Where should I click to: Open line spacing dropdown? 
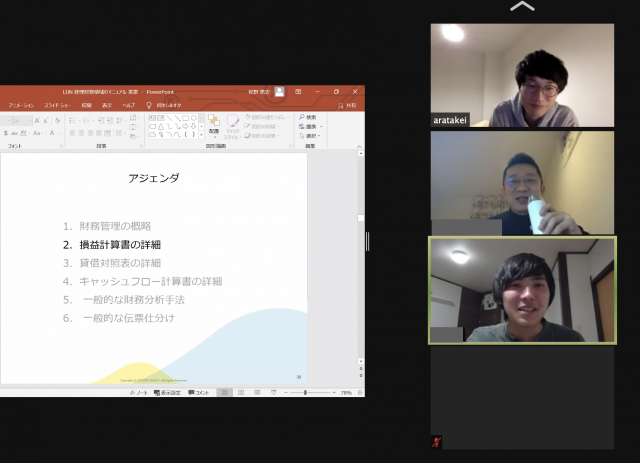[x=121, y=120]
